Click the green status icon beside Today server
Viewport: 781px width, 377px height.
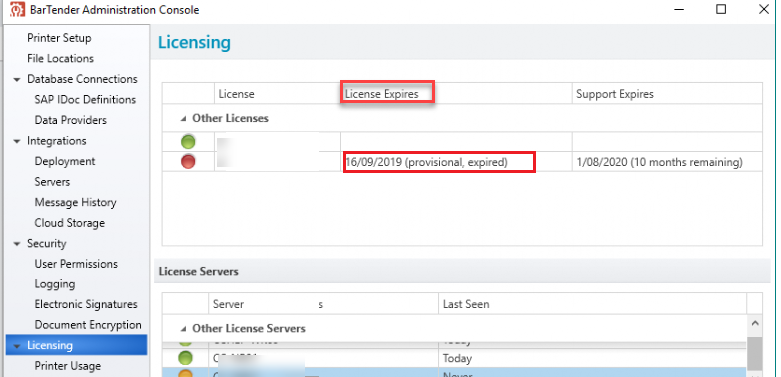tap(185, 358)
